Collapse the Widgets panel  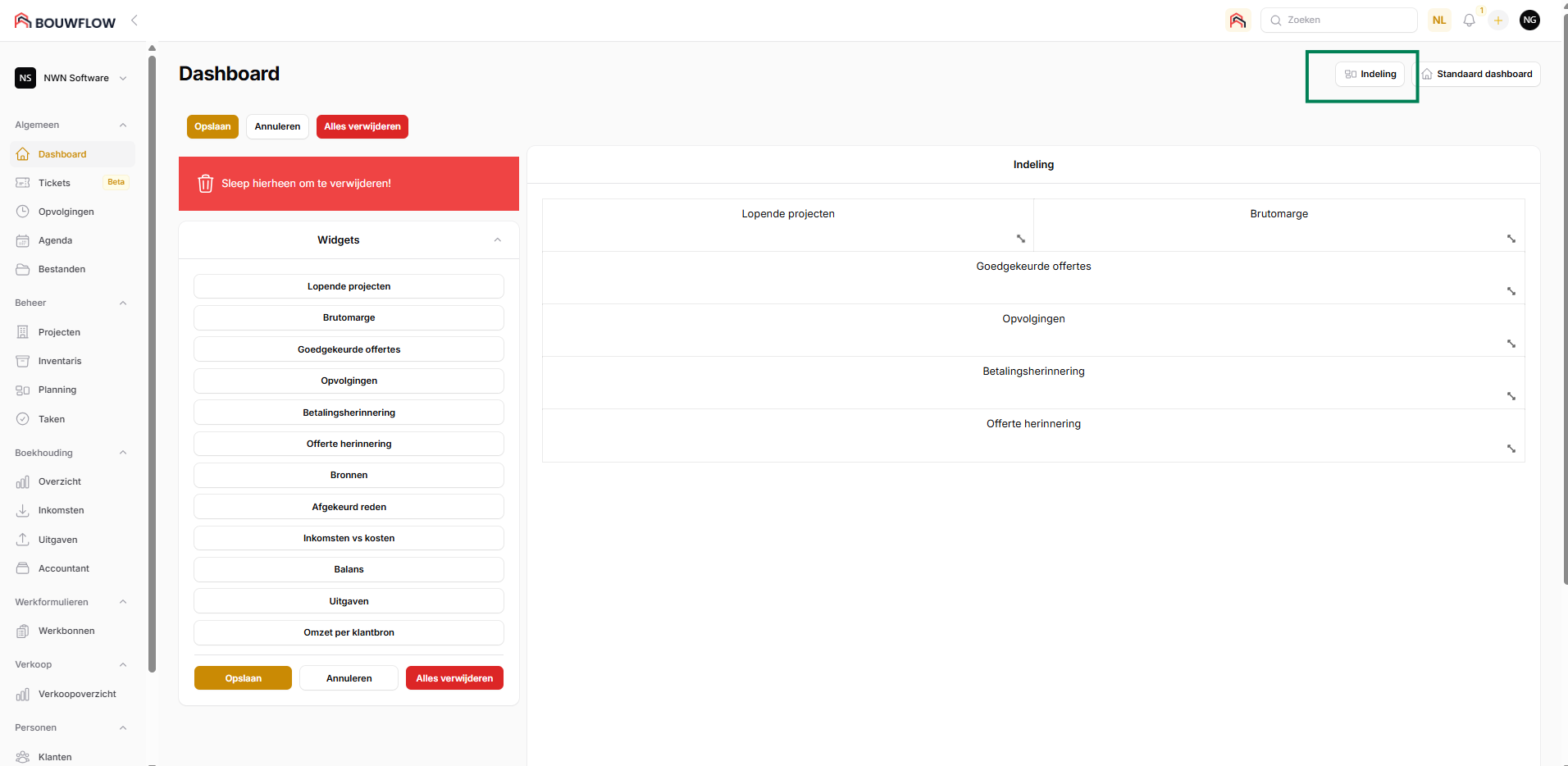(498, 240)
